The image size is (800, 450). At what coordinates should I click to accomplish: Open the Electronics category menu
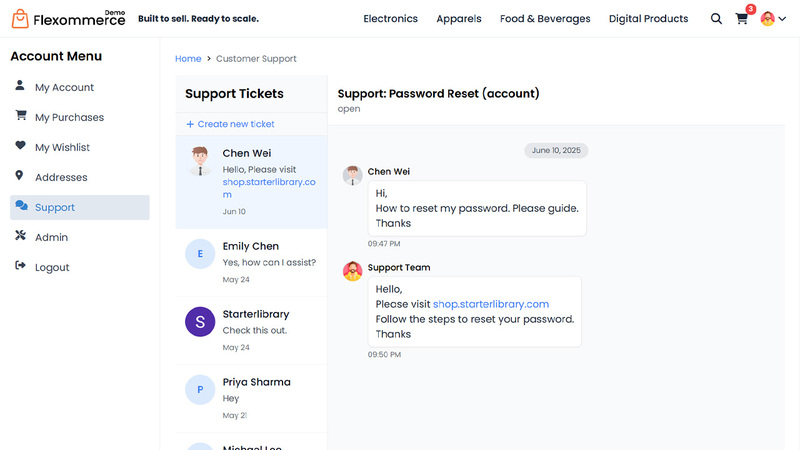point(390,19)
